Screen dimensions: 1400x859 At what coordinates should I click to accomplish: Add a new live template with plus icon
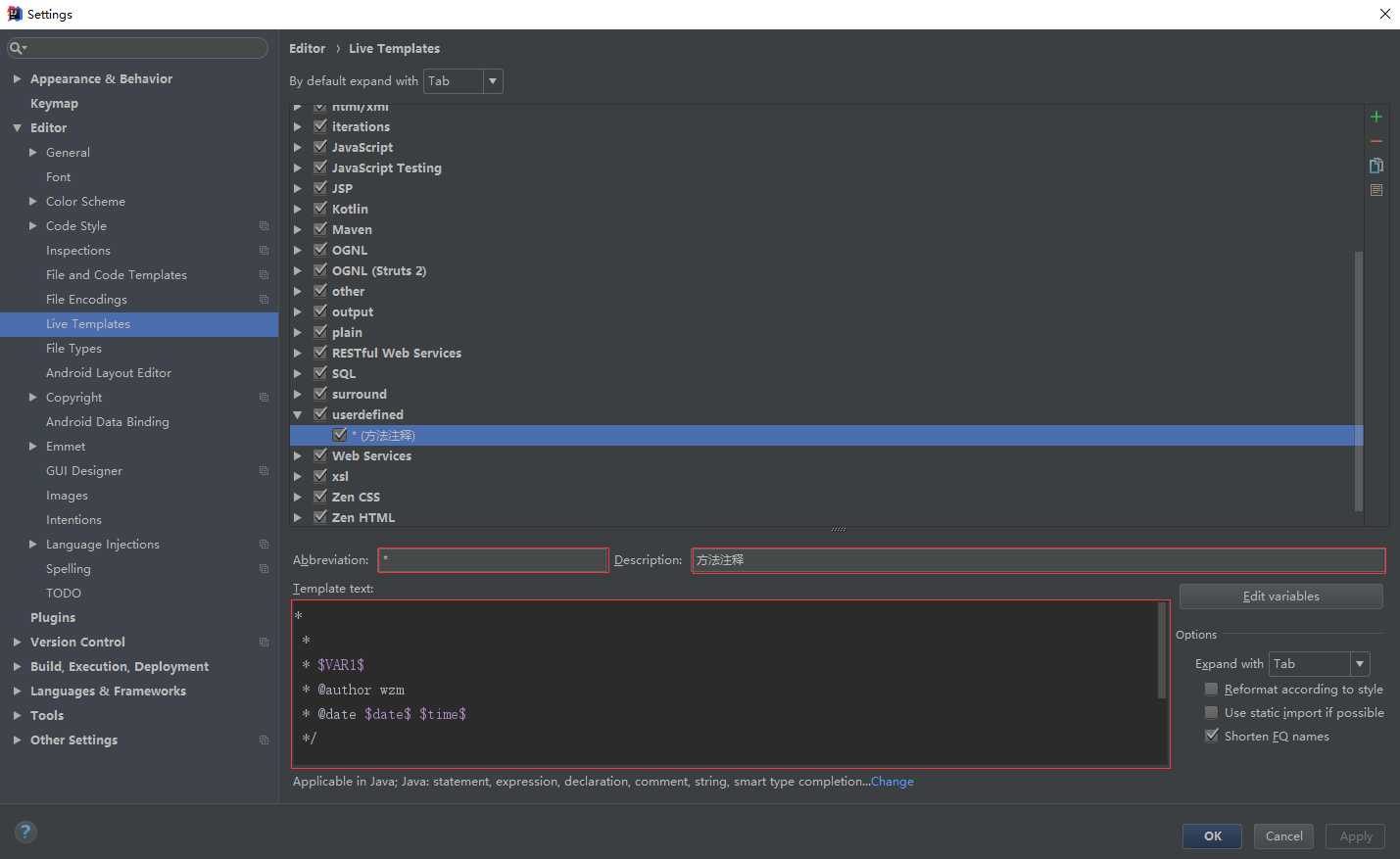coord(1376,117)
